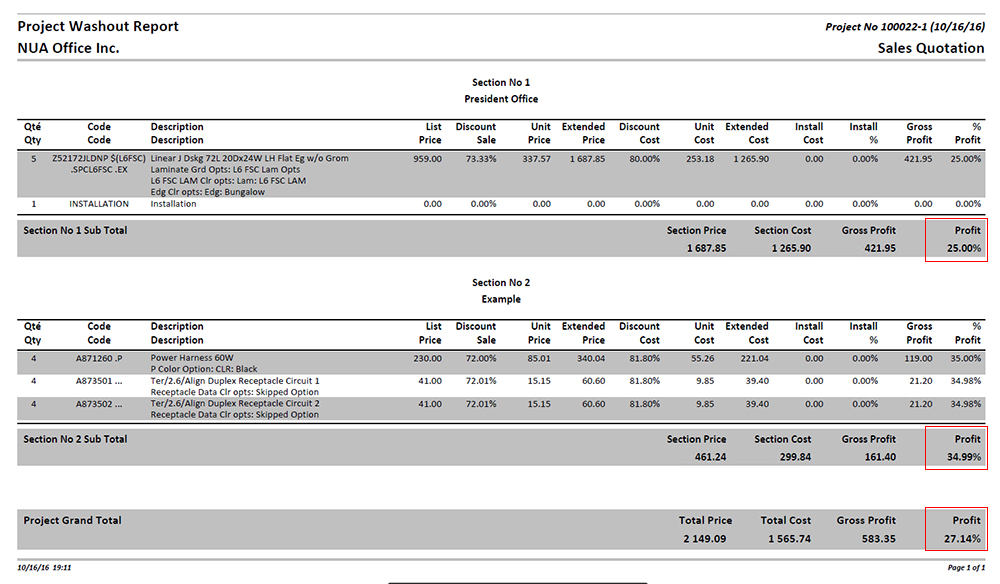Click the Sales Quotation heading
The width and height of the screenshot is (1000, 584).
point(930,48)
